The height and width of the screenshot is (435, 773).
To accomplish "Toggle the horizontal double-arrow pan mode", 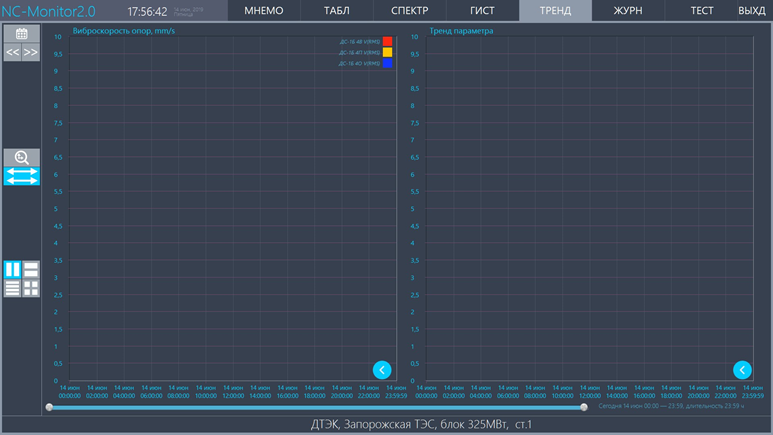I will 22,176.
